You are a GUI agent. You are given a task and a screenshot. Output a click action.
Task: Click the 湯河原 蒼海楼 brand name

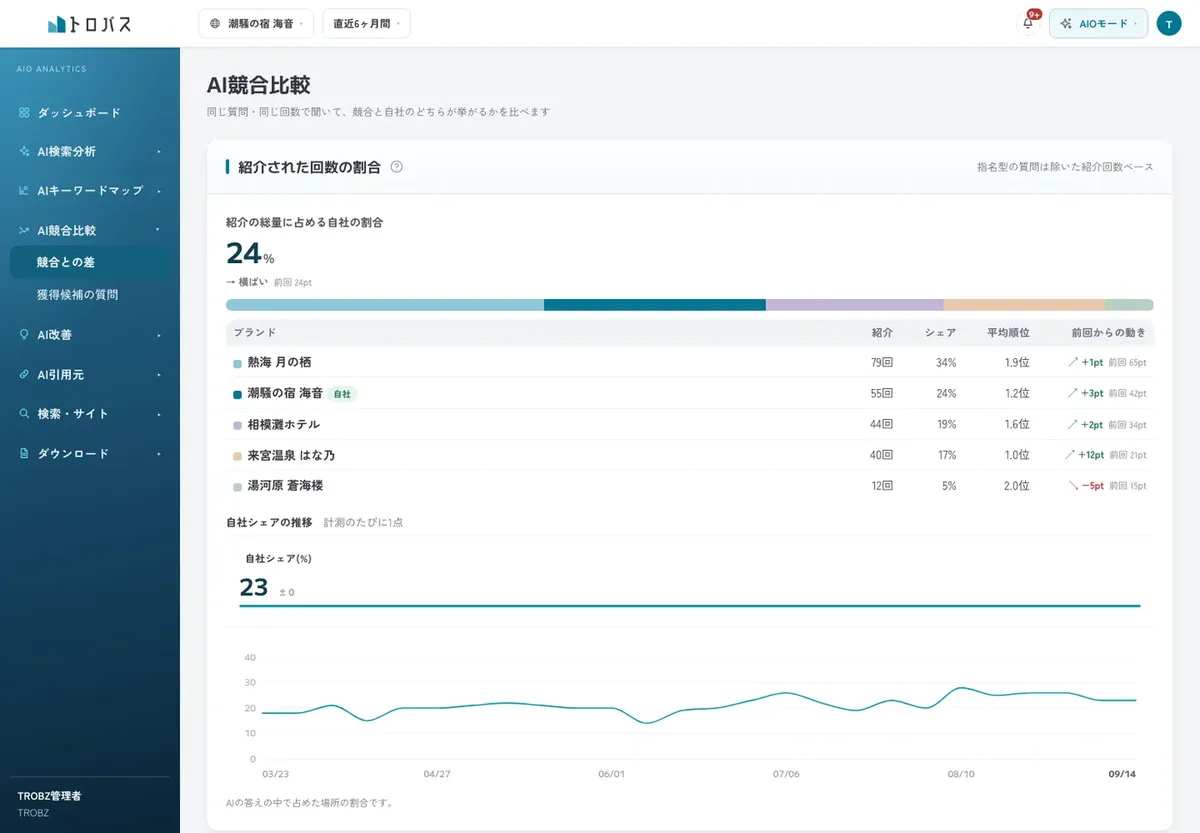click(x=285, y=486)
